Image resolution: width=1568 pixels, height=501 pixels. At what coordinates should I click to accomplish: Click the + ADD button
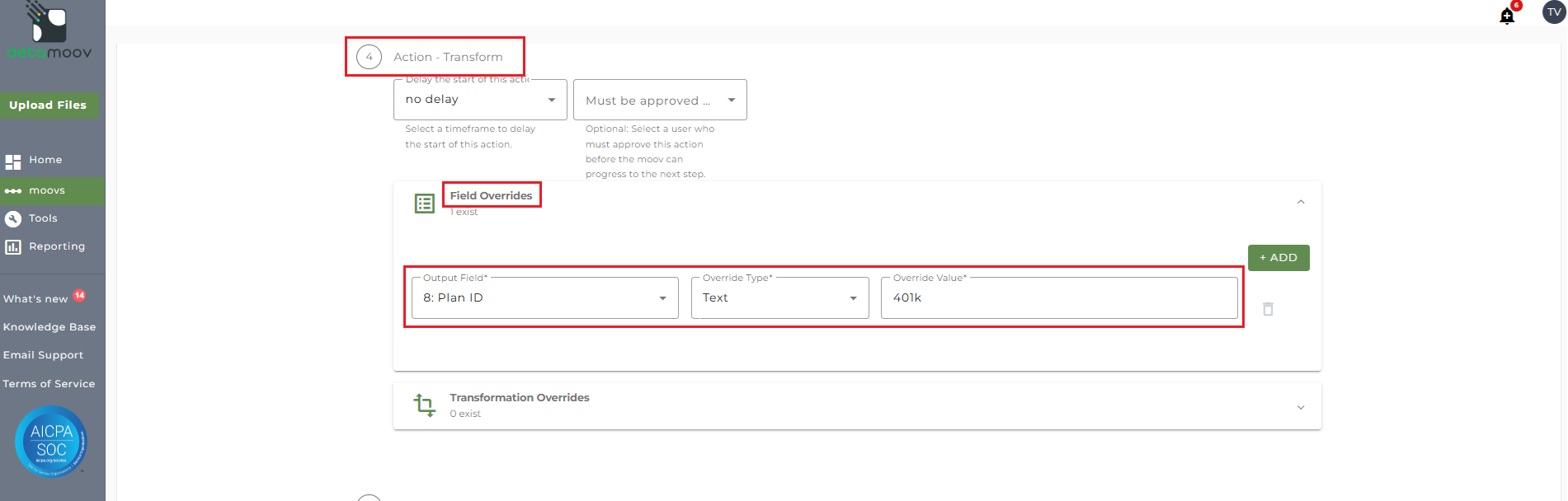(x=1278, y=258)
